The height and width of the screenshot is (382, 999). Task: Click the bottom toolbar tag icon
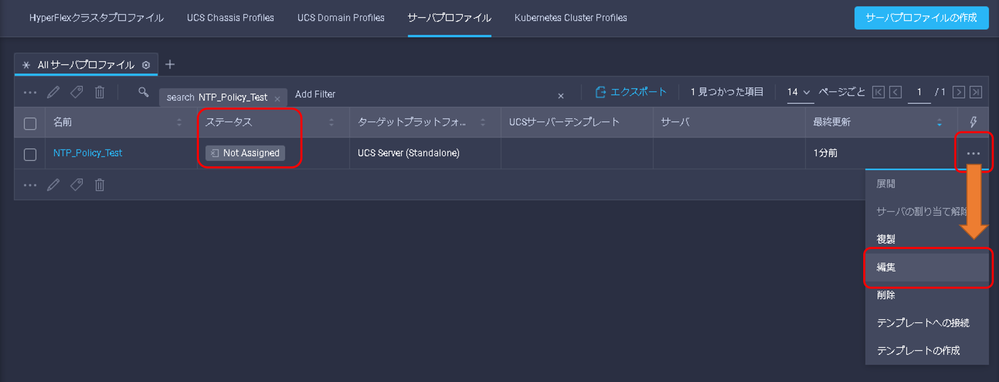tap(76, 185)
